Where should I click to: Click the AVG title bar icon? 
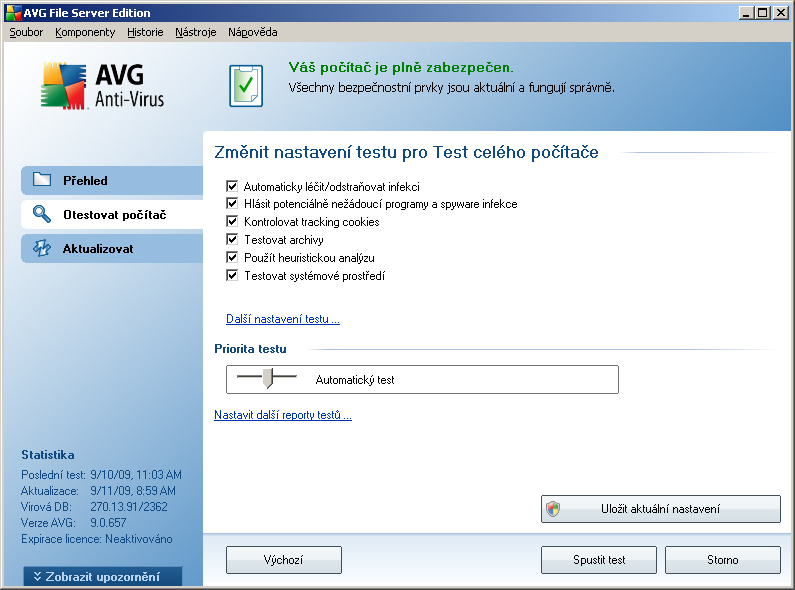[x=13, y=13]
